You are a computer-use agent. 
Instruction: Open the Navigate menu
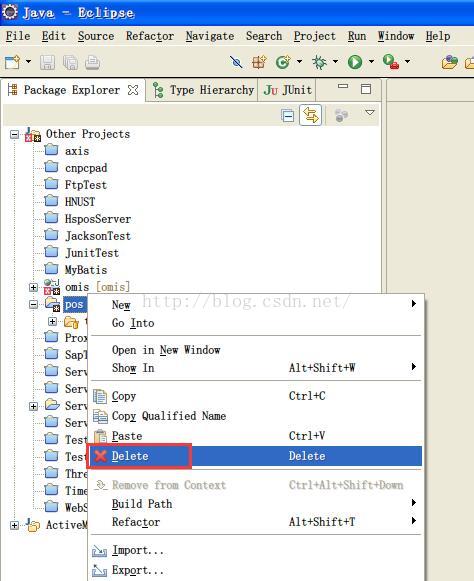click(210, 36)
